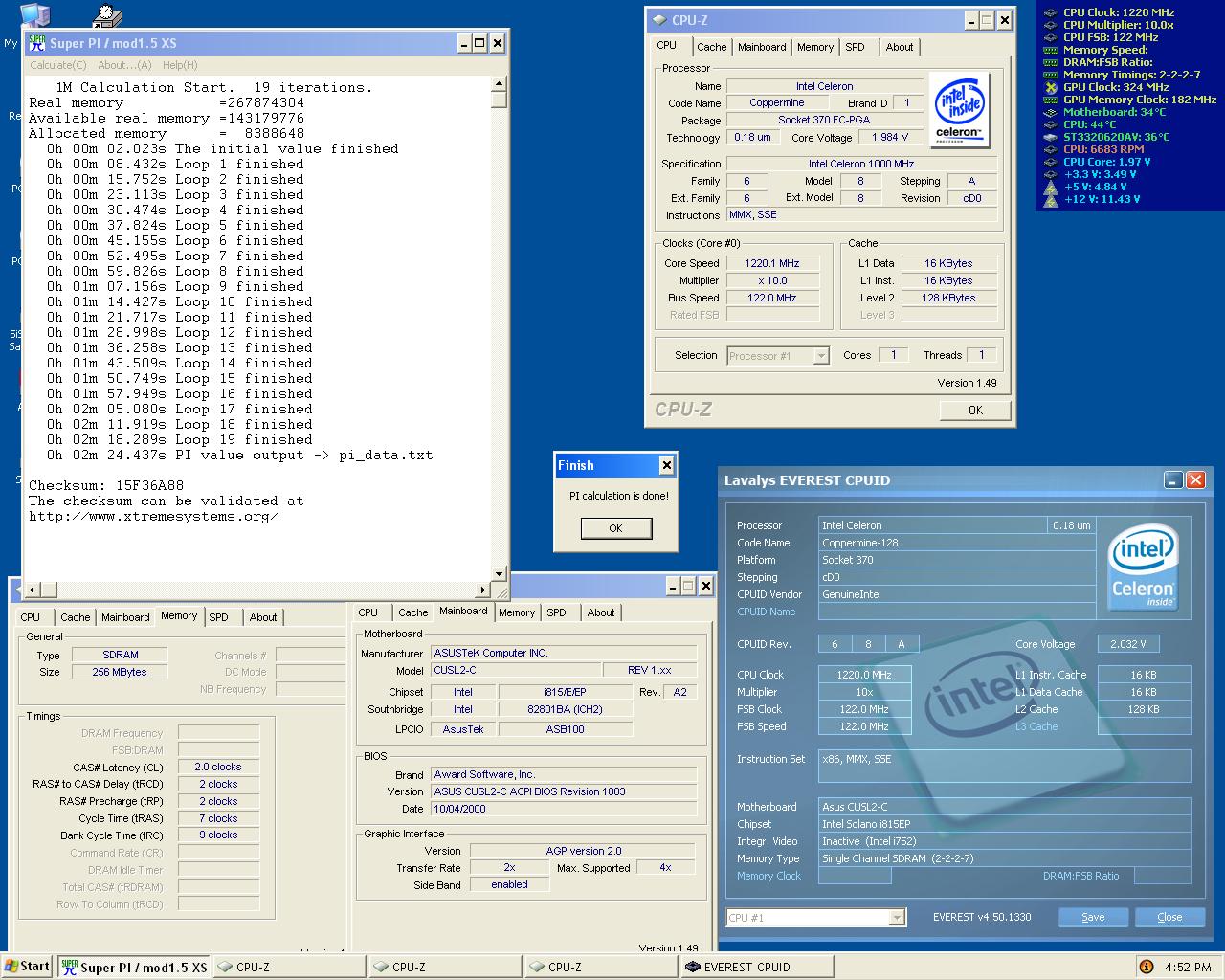Open CPU #1 dropdown in EVEREST CPUID

[x=815, y=918]
